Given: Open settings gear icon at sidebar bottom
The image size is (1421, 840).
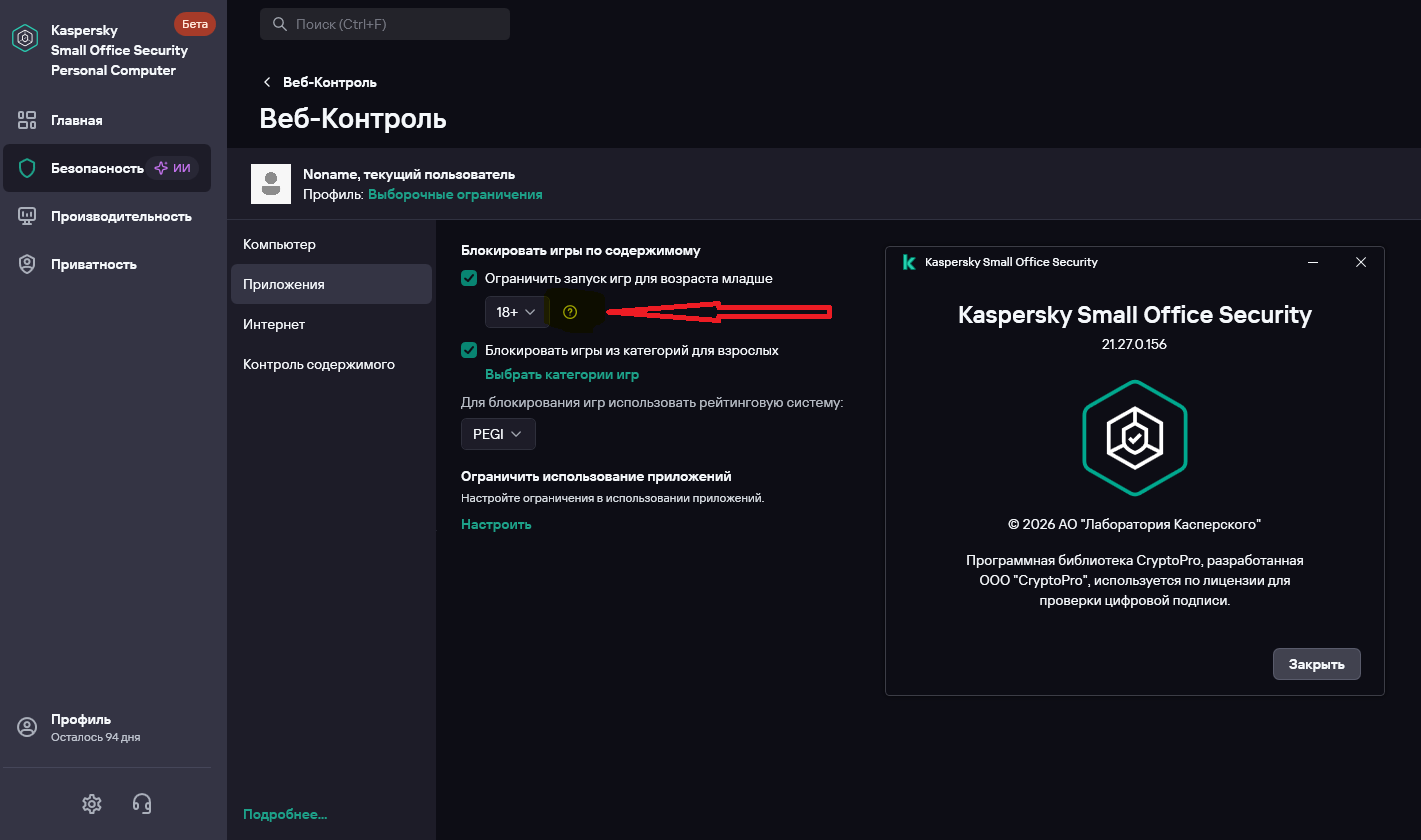Looking at the screenshot, I should point(92,803).
